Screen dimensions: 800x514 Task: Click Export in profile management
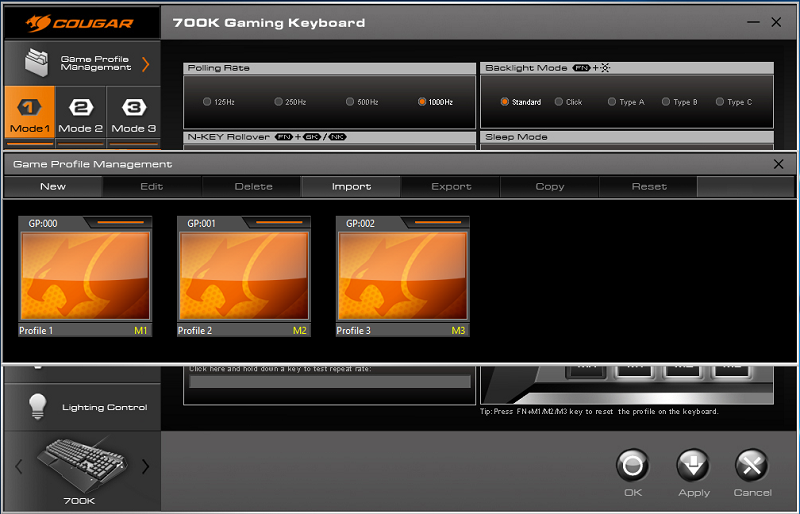click(x=451, y=186)
